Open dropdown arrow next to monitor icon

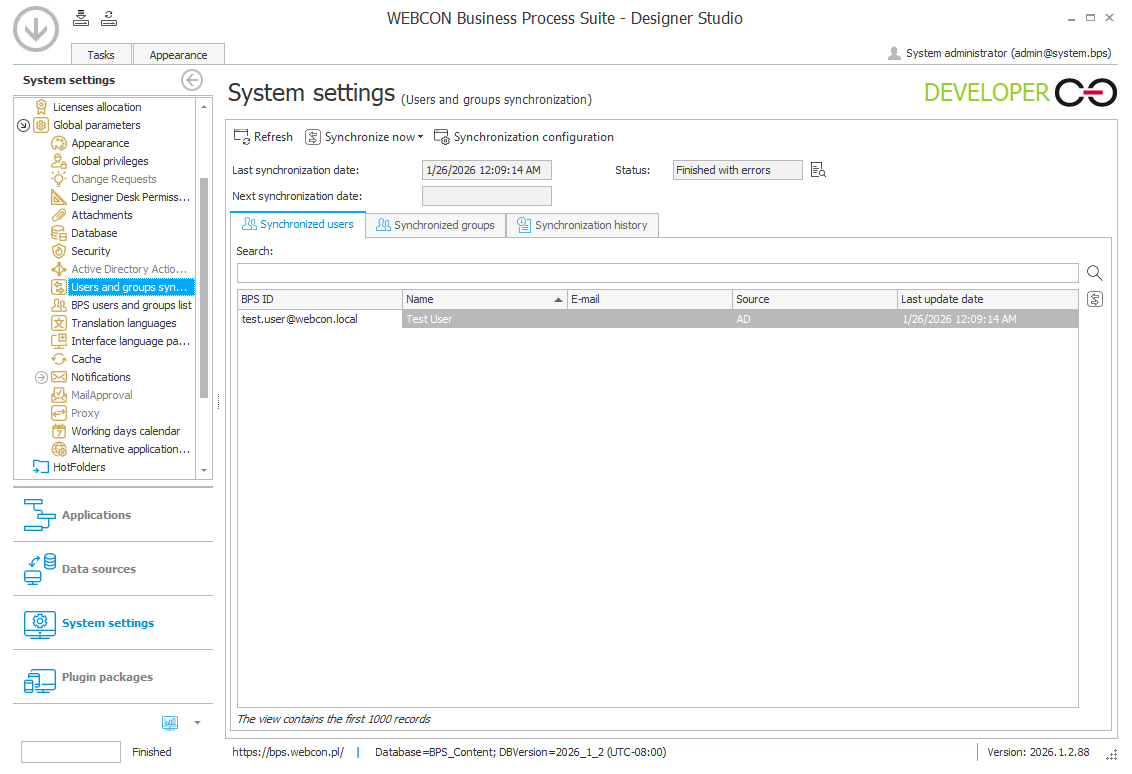[197, 722]
